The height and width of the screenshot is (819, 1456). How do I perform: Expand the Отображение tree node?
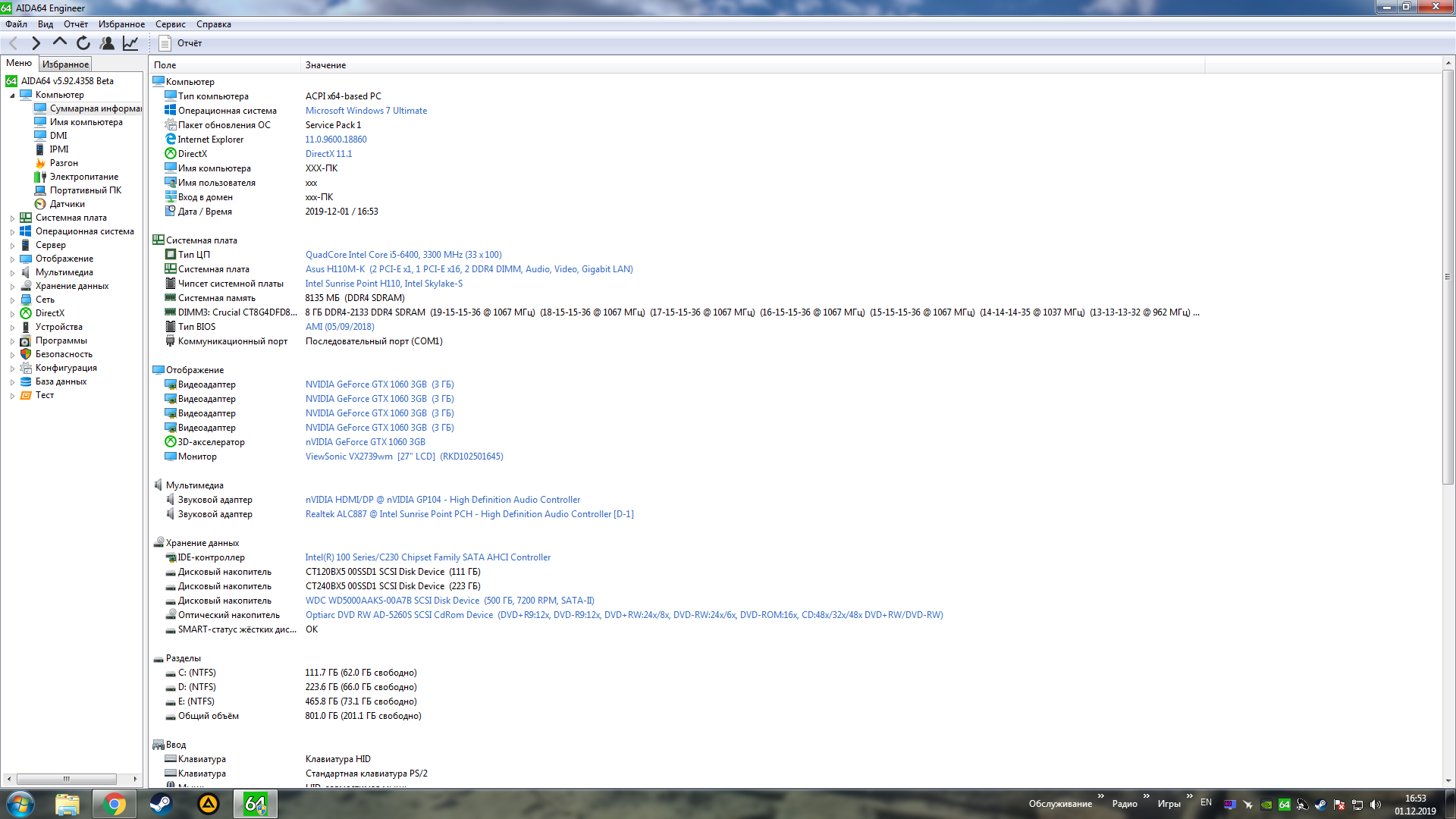(12, 259)
